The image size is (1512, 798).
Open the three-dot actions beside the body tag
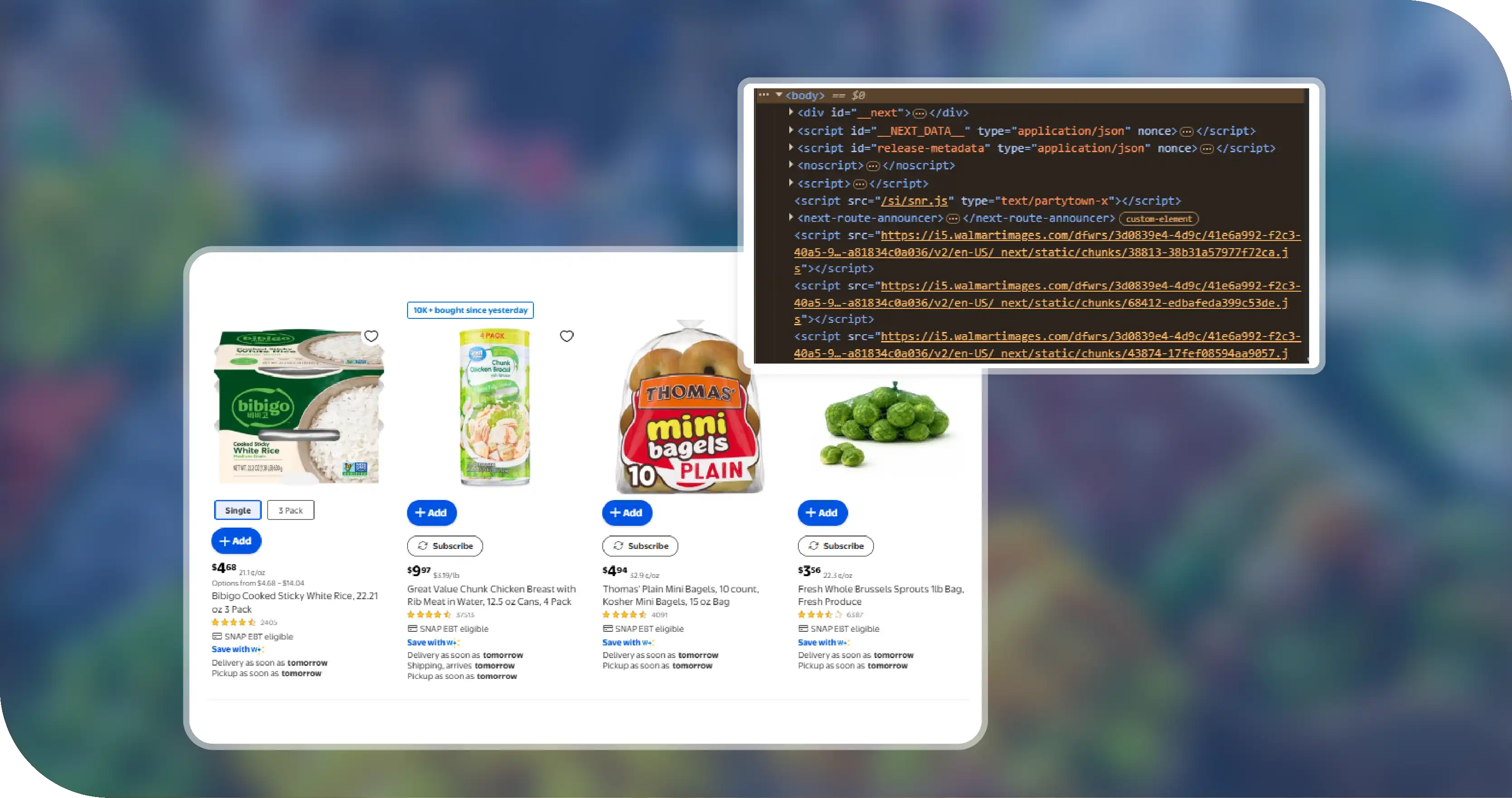click(x=763, y=95)
